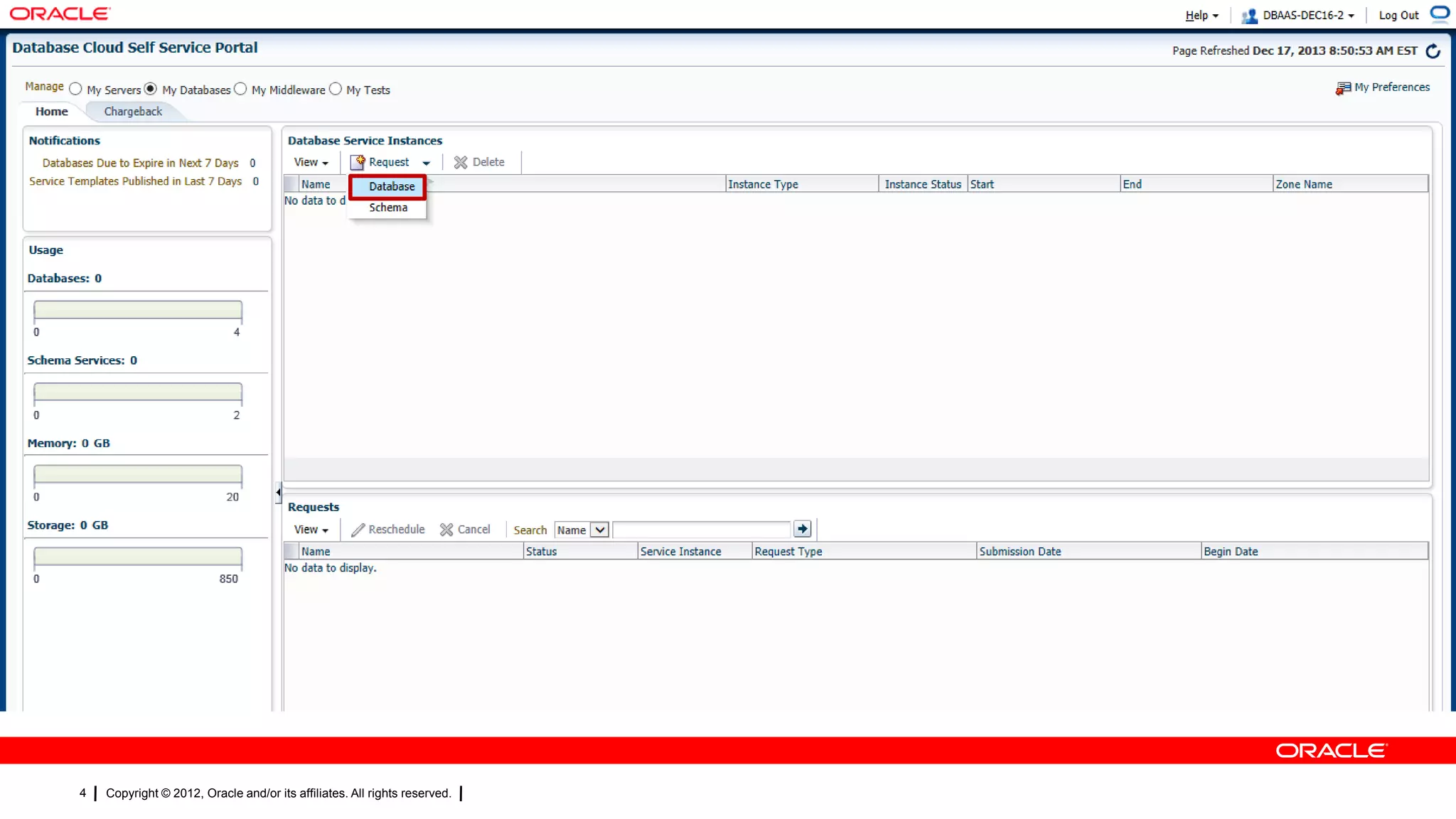Click the Instance Status column header
1456x819 pixels.
pos(923,184)
